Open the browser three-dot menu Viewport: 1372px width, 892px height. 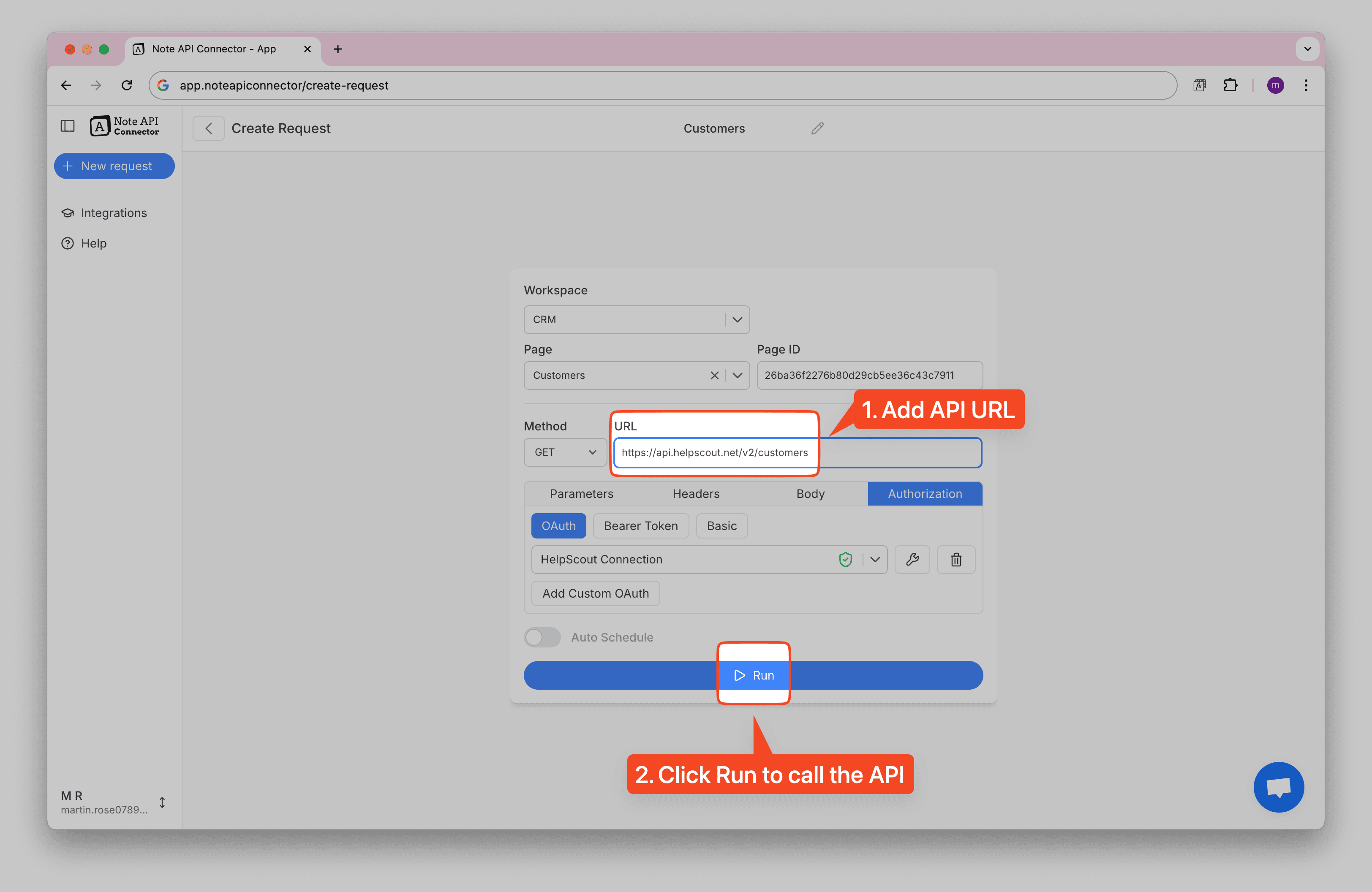click(1306, 85)
